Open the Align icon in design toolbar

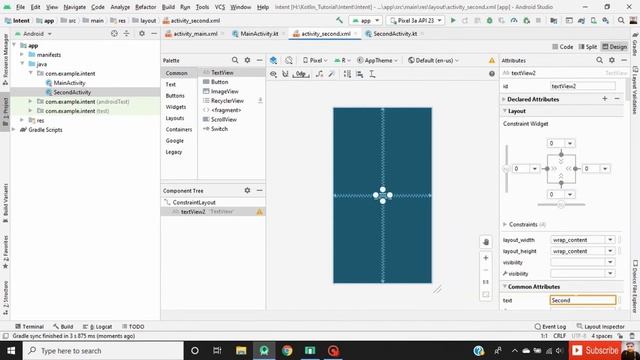click(360, 74)
